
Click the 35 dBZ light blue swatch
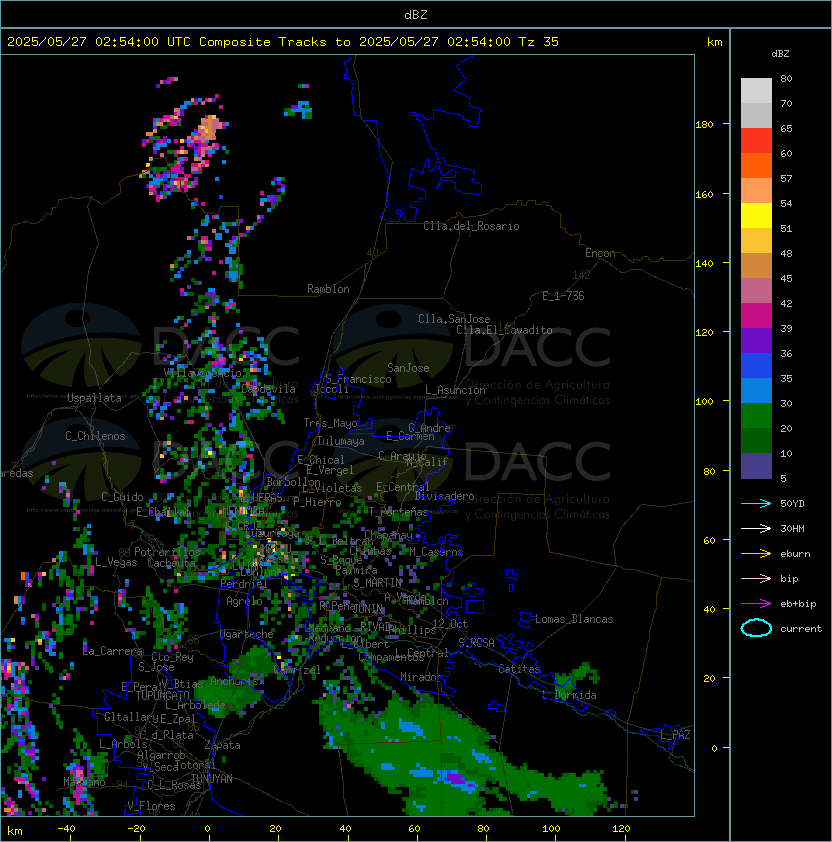click(x=756, y=390)
